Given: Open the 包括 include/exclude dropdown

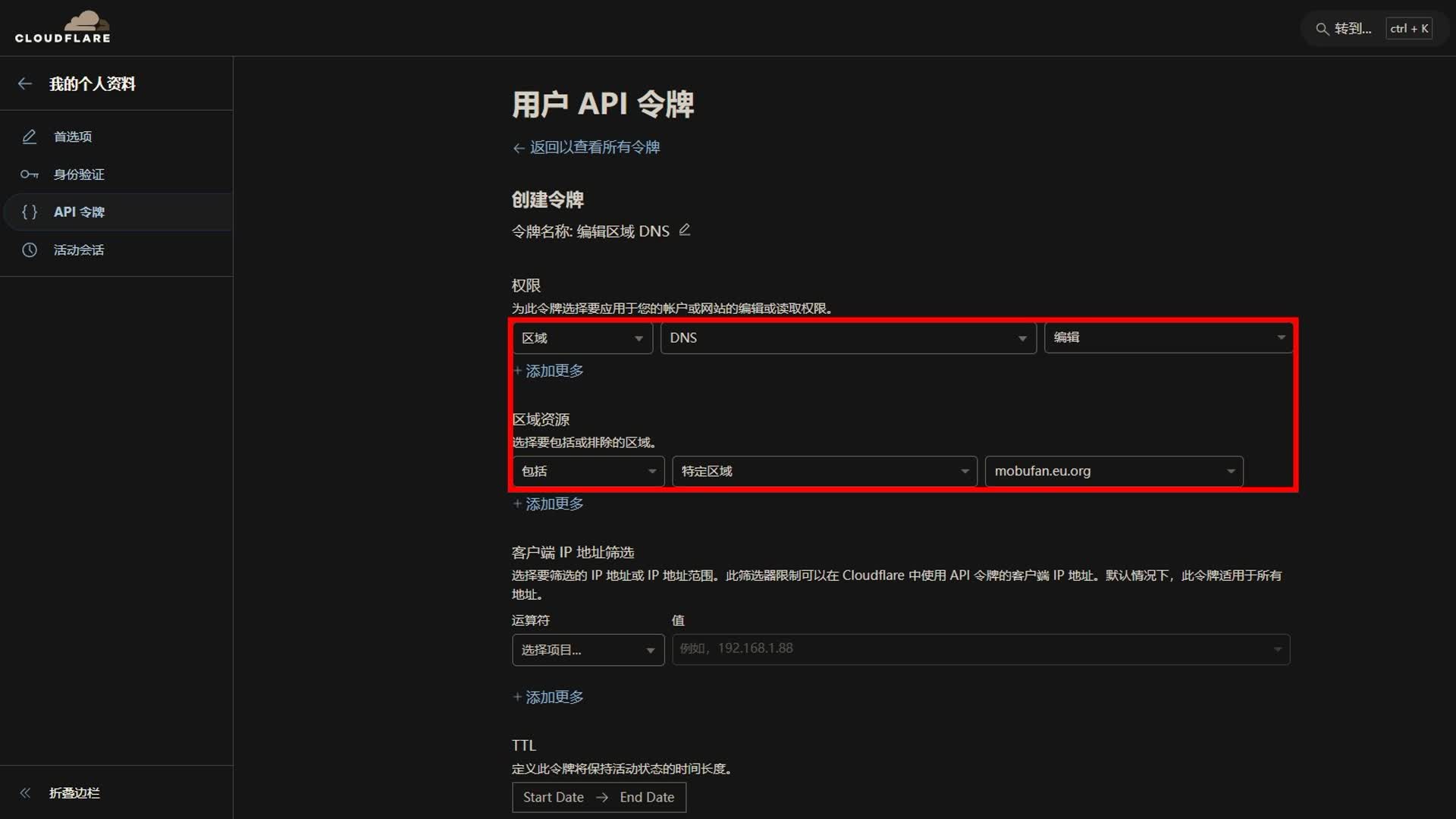Looking at the screenshot, I should (588, 471).
